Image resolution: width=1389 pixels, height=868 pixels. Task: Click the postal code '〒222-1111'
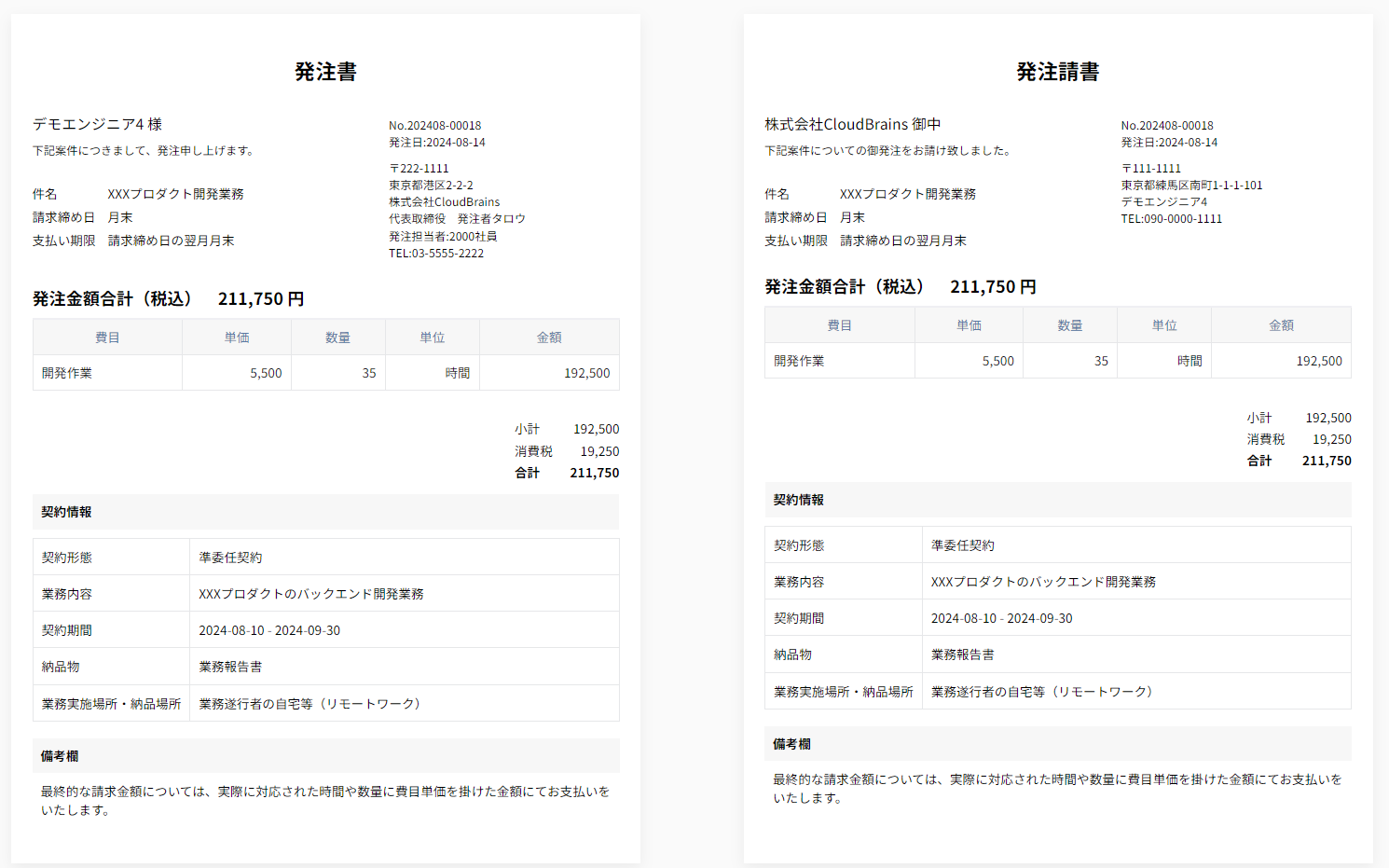(x=419, y=169)
